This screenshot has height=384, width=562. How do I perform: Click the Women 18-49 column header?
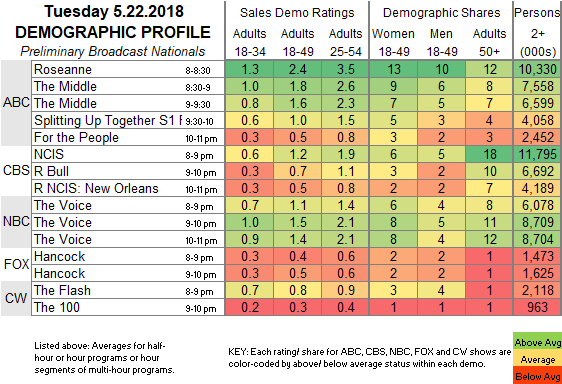pos(394,43)
